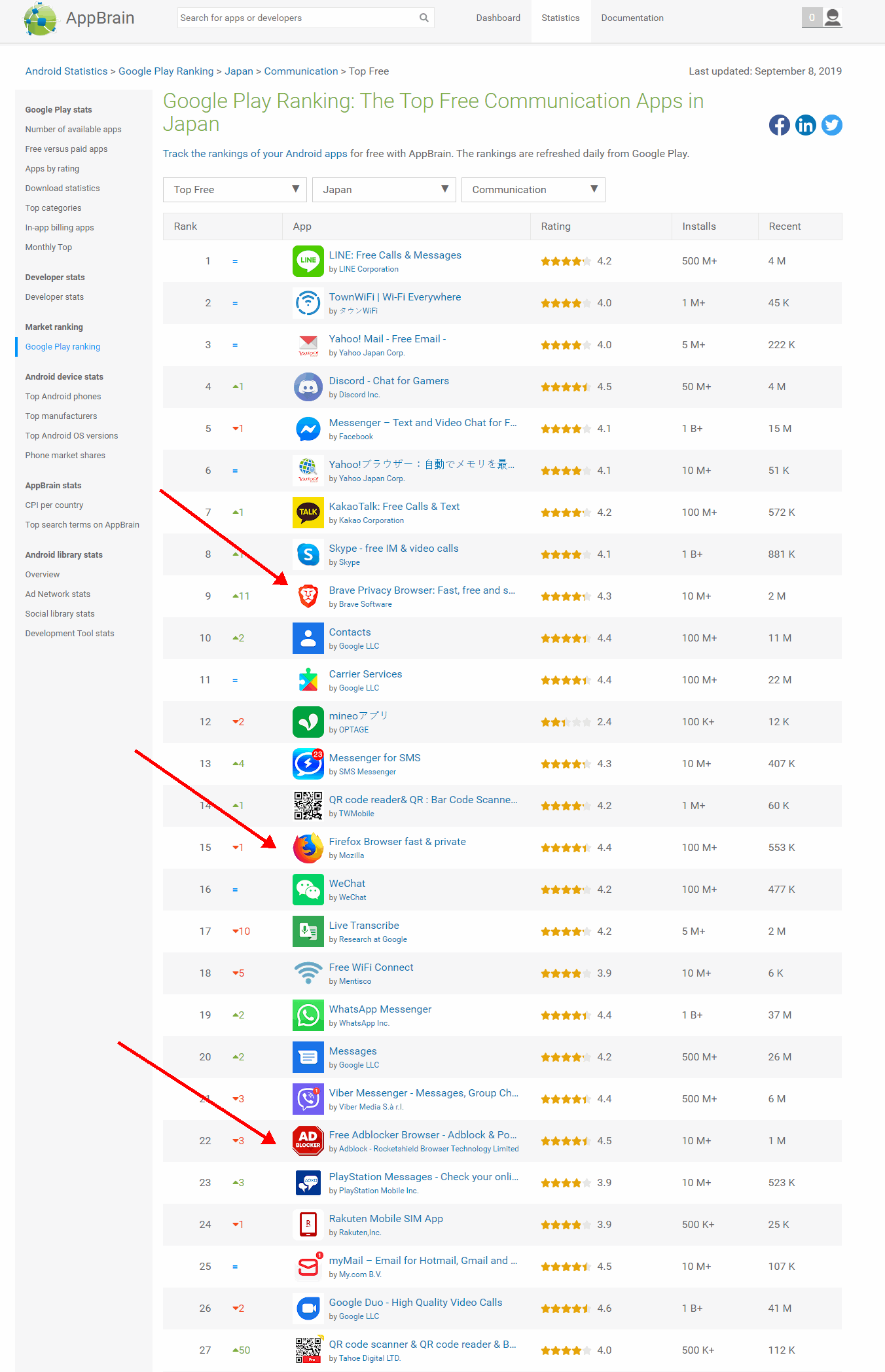Open the Japan country dropdown
The image size is (885, 1372).
[384, 190]
